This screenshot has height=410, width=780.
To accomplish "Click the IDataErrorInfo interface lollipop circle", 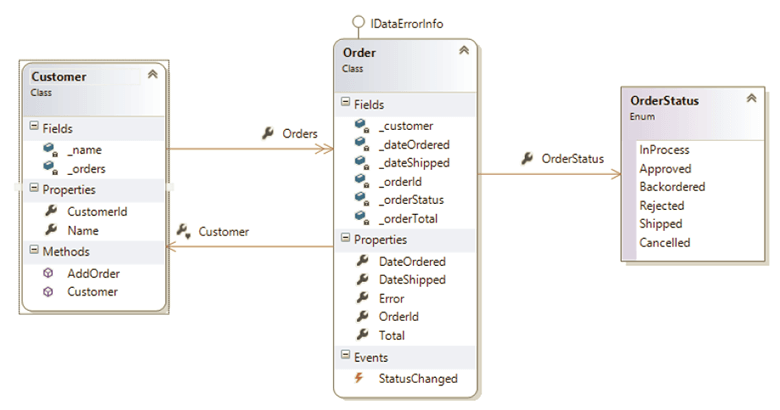I will [358, 22].
